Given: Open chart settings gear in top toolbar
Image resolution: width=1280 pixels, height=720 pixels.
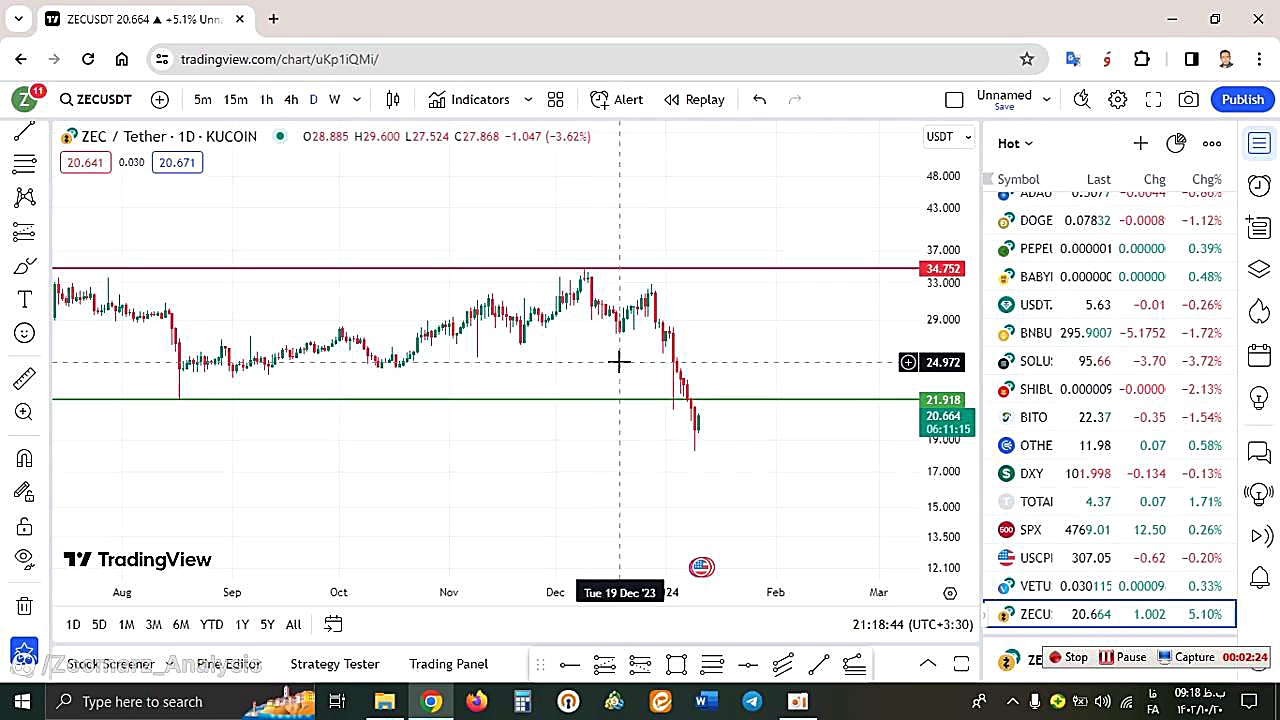Looking at the screenshot, I should coord(1117,99).
